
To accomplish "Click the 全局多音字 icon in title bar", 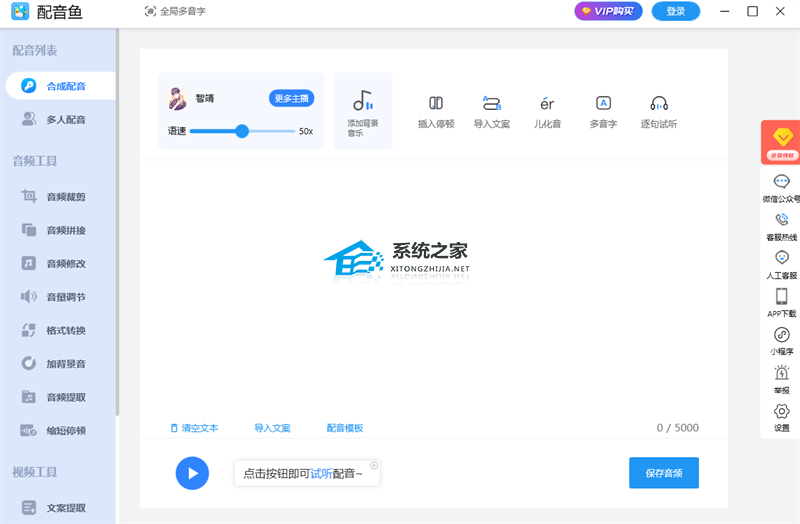I will [150, 11].
